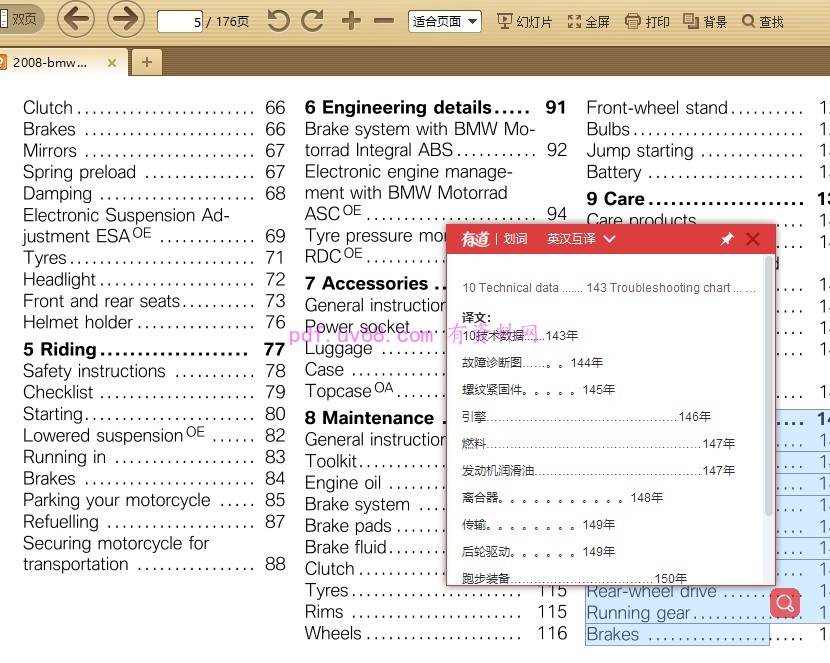This screenshot has width=830, height=663.
Task: Go to the previous page with the back arrow
Action: coord(76,19)
